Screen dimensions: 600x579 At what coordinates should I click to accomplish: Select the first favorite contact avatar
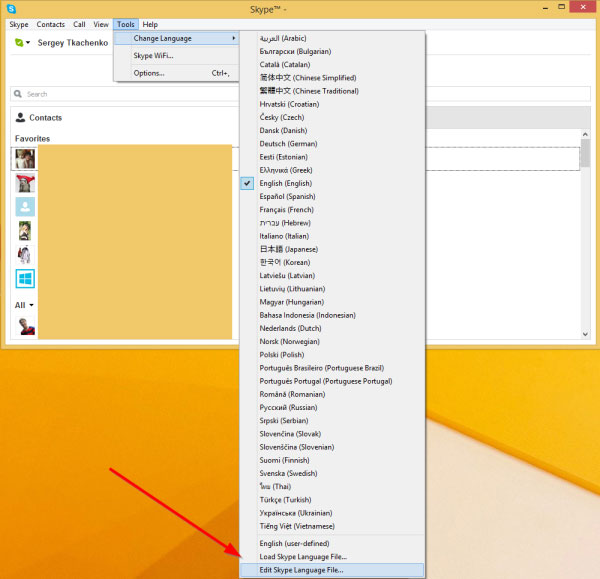[25, 158]
